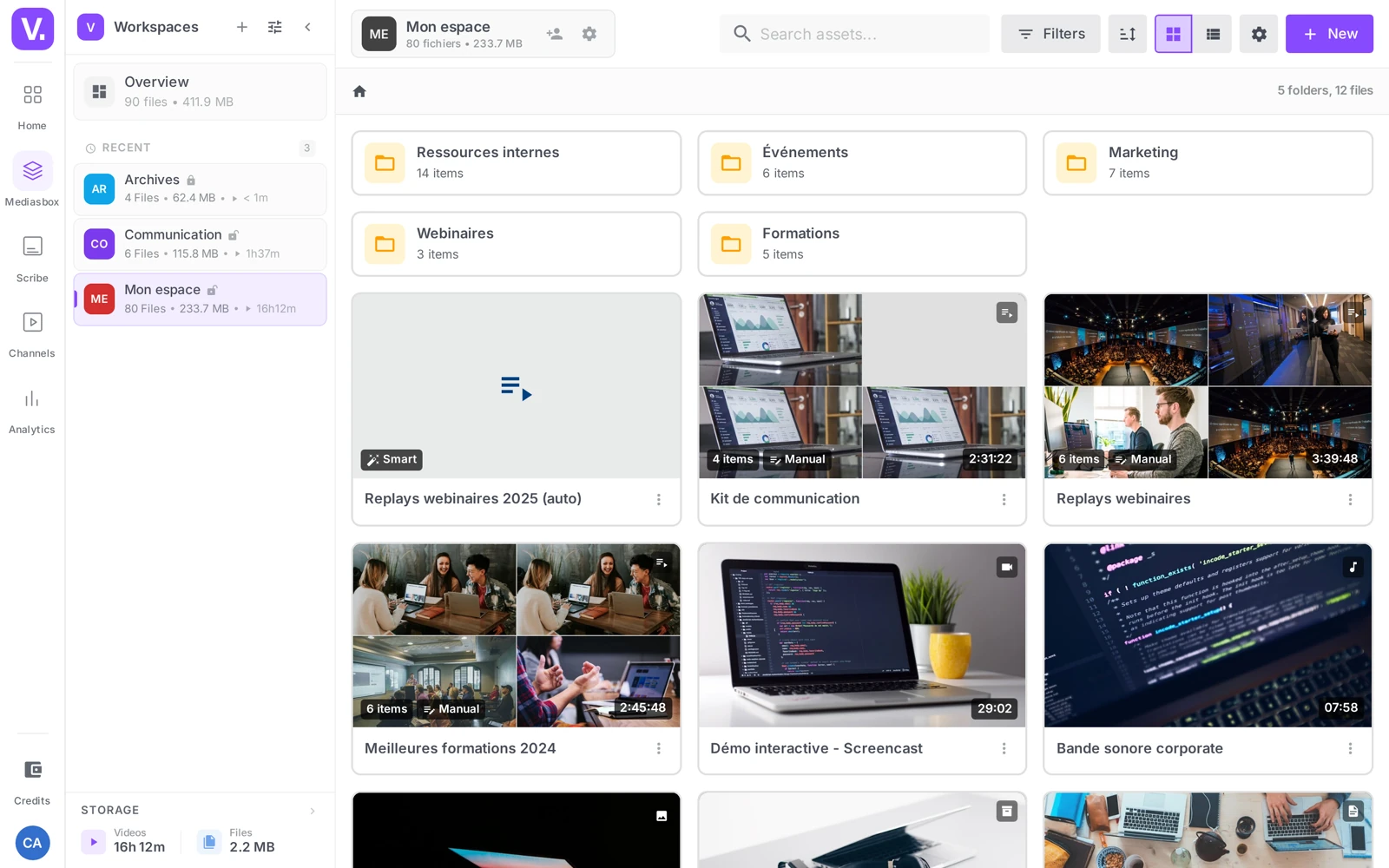Open the Filters panel

[x=1050, y=34]
